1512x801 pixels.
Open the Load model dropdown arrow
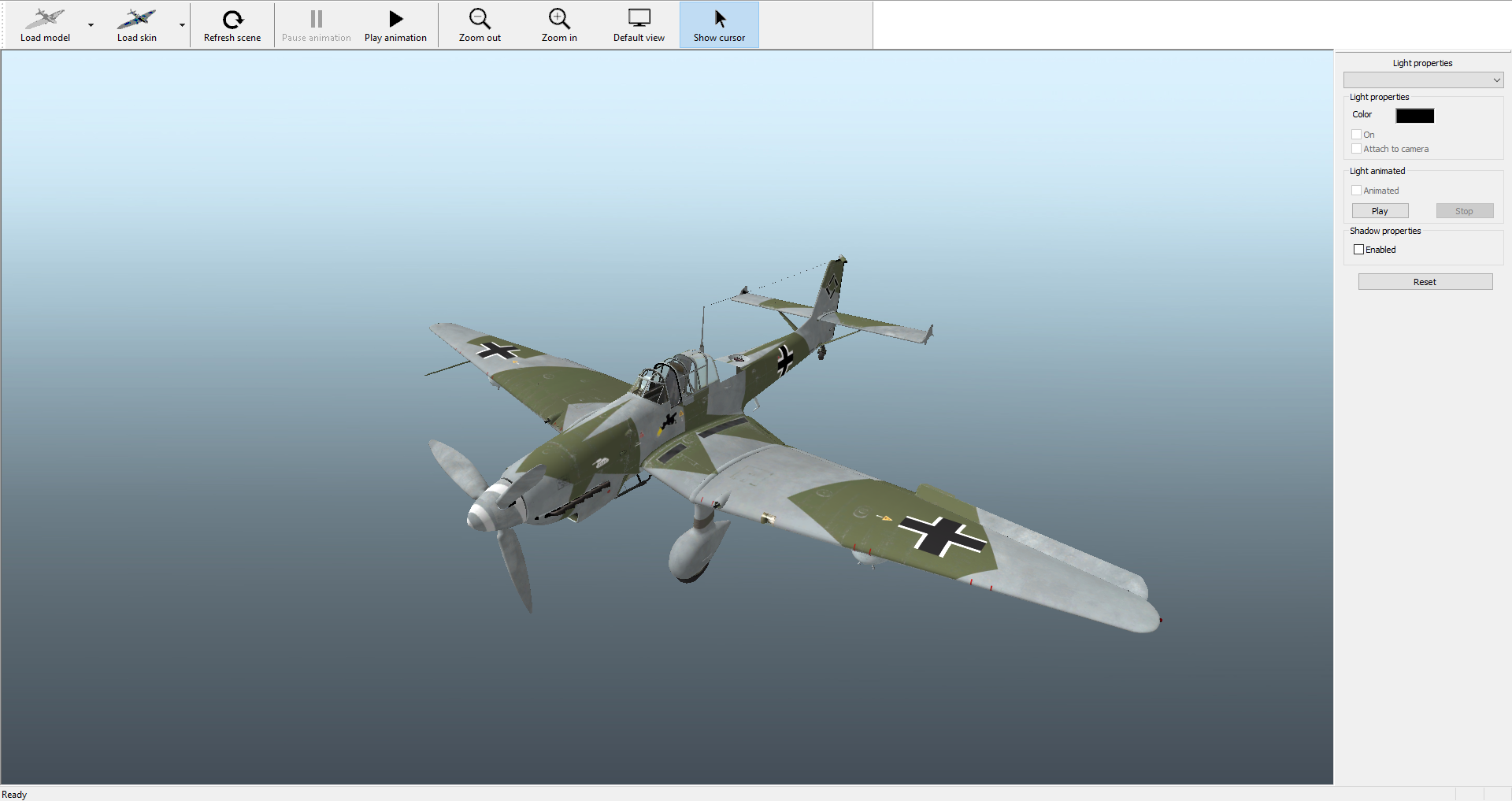91,25
